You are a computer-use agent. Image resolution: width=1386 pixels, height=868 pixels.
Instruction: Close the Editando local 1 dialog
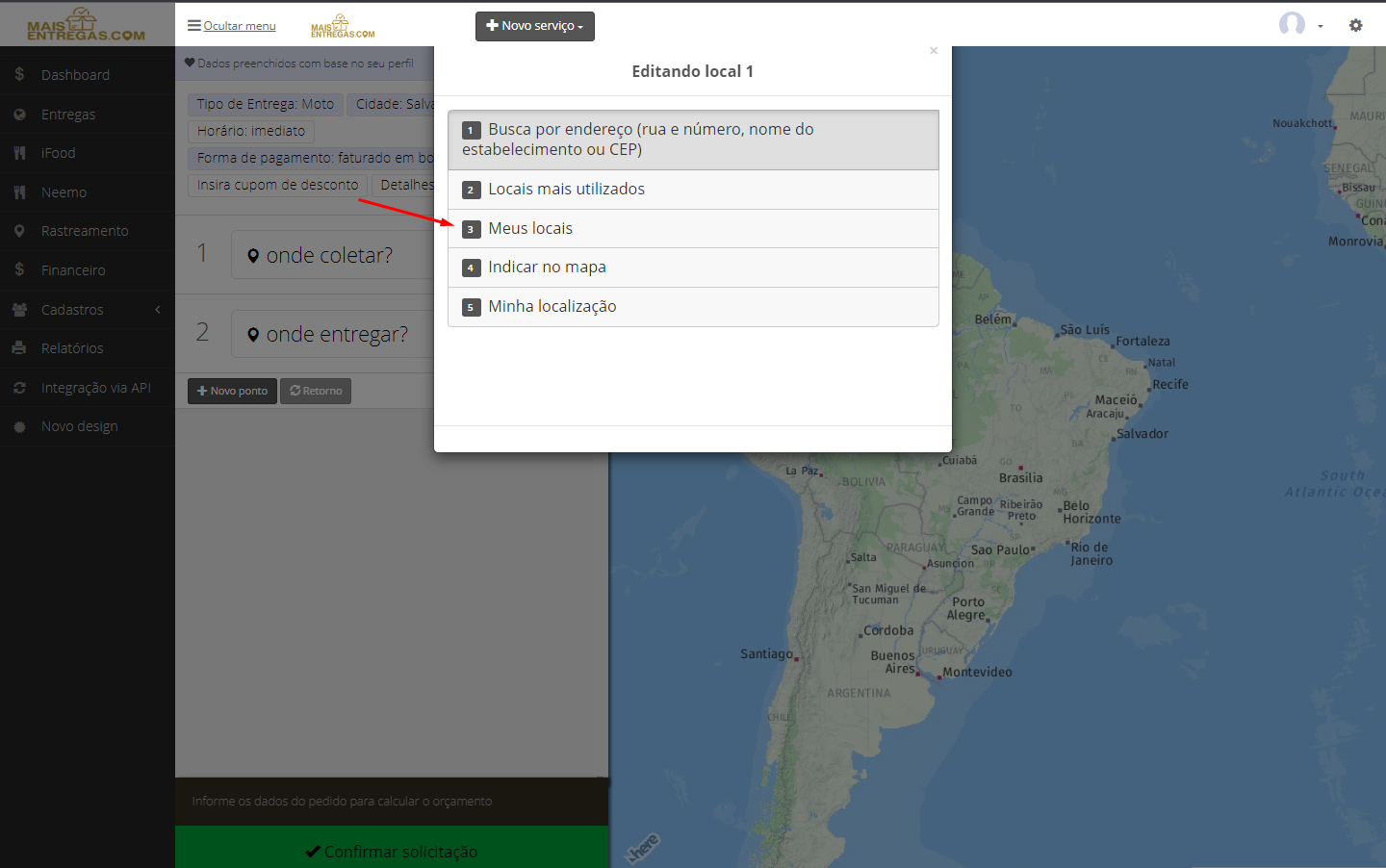click(934, 51)
